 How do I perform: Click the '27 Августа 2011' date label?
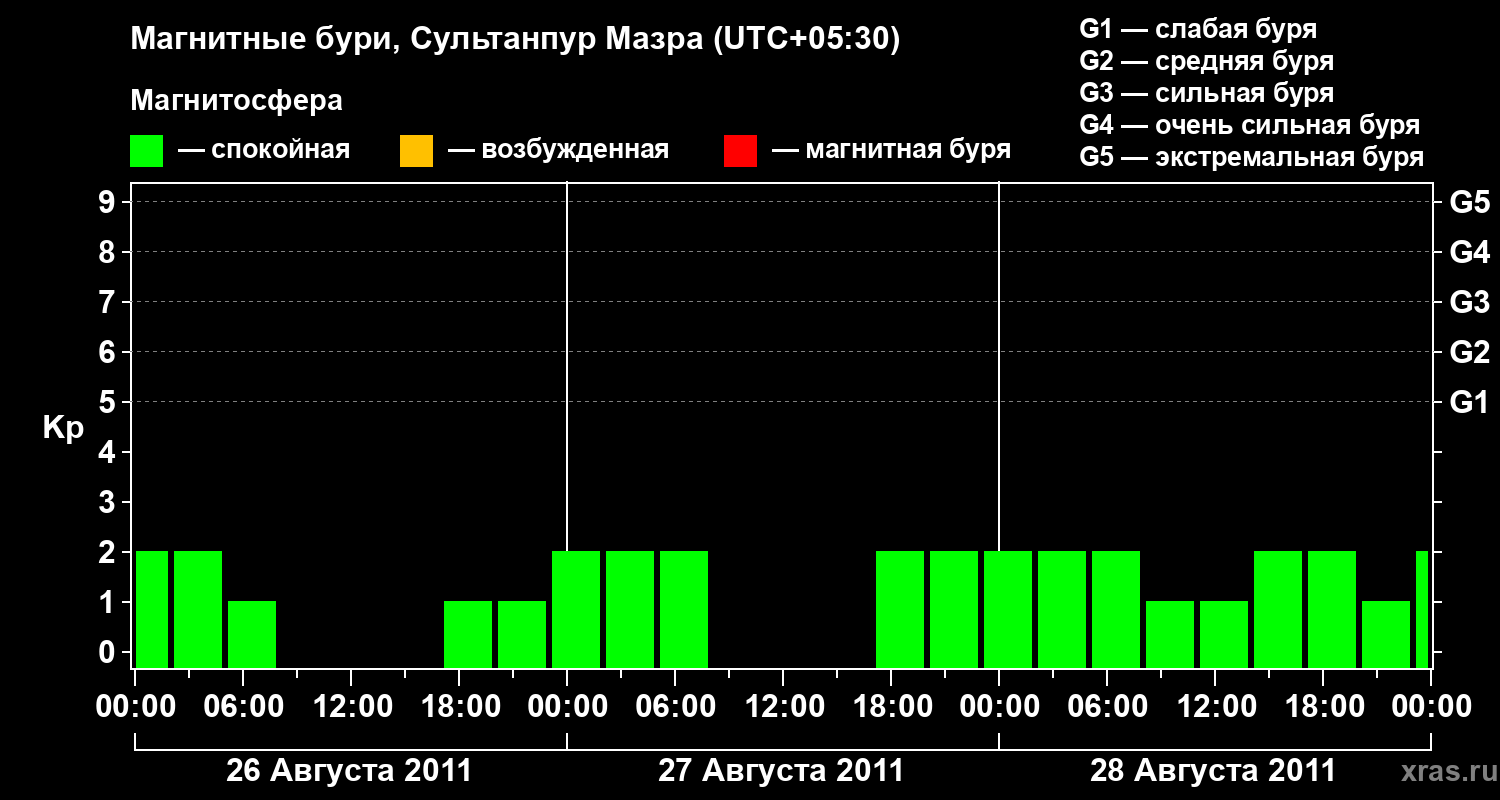[x=781, y=771]
